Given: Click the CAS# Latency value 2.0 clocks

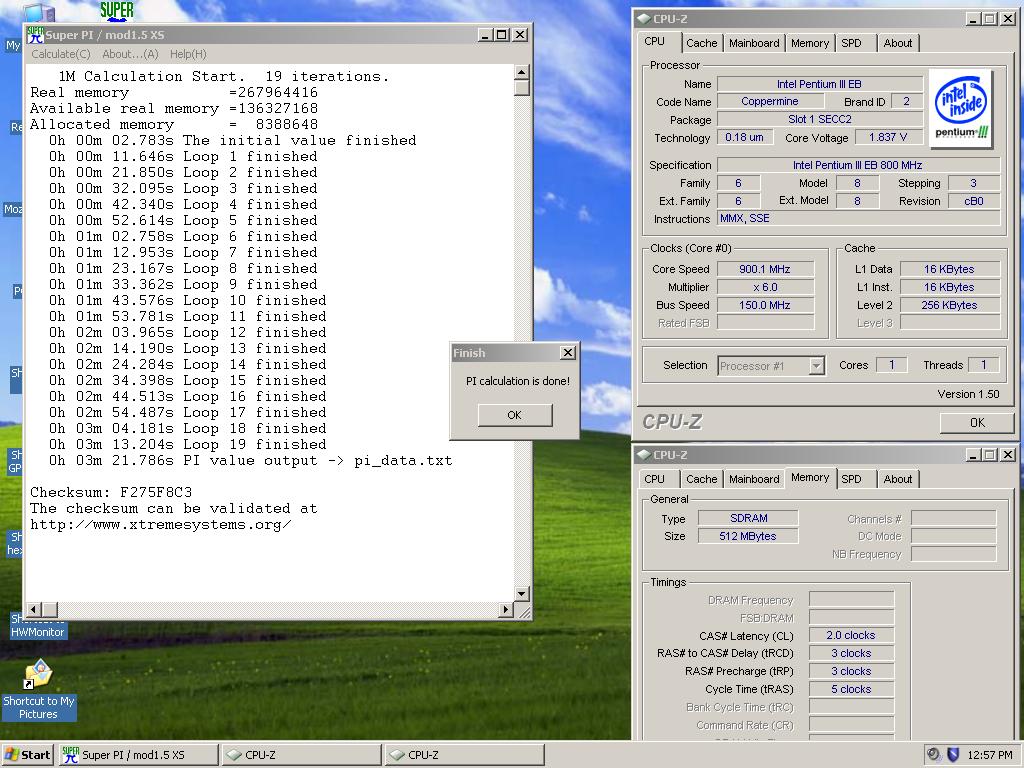Looking at the screenshot, I should coord(850,635).
